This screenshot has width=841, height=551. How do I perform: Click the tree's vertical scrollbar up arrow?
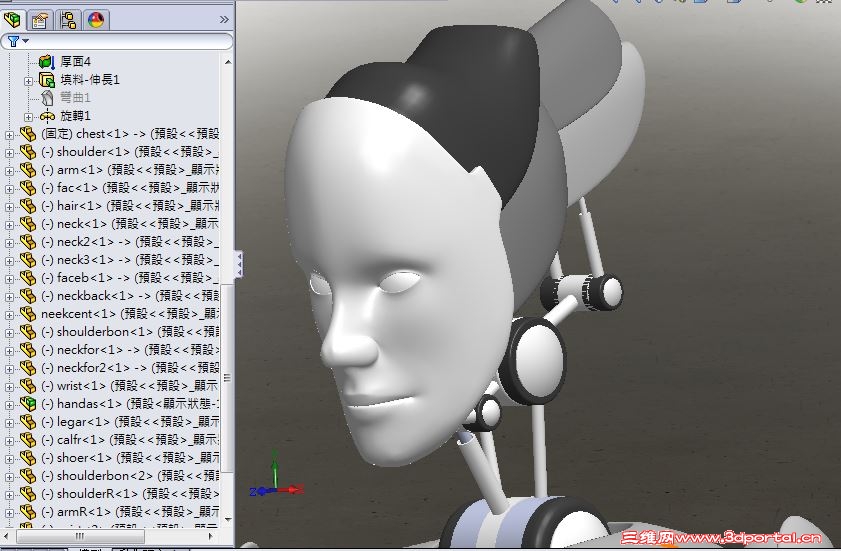coord(227,62)
